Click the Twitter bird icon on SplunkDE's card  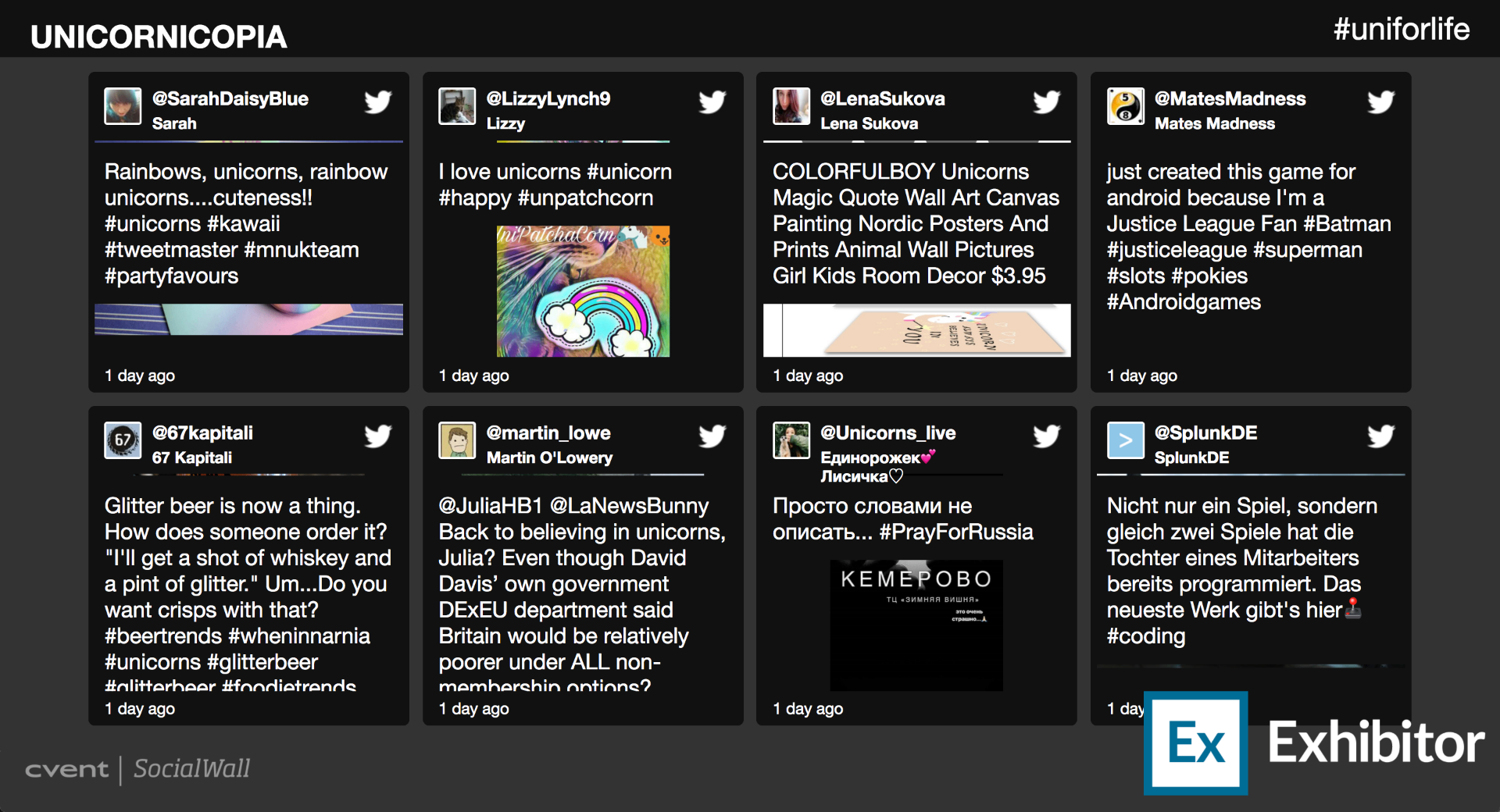click(1381, 436)
